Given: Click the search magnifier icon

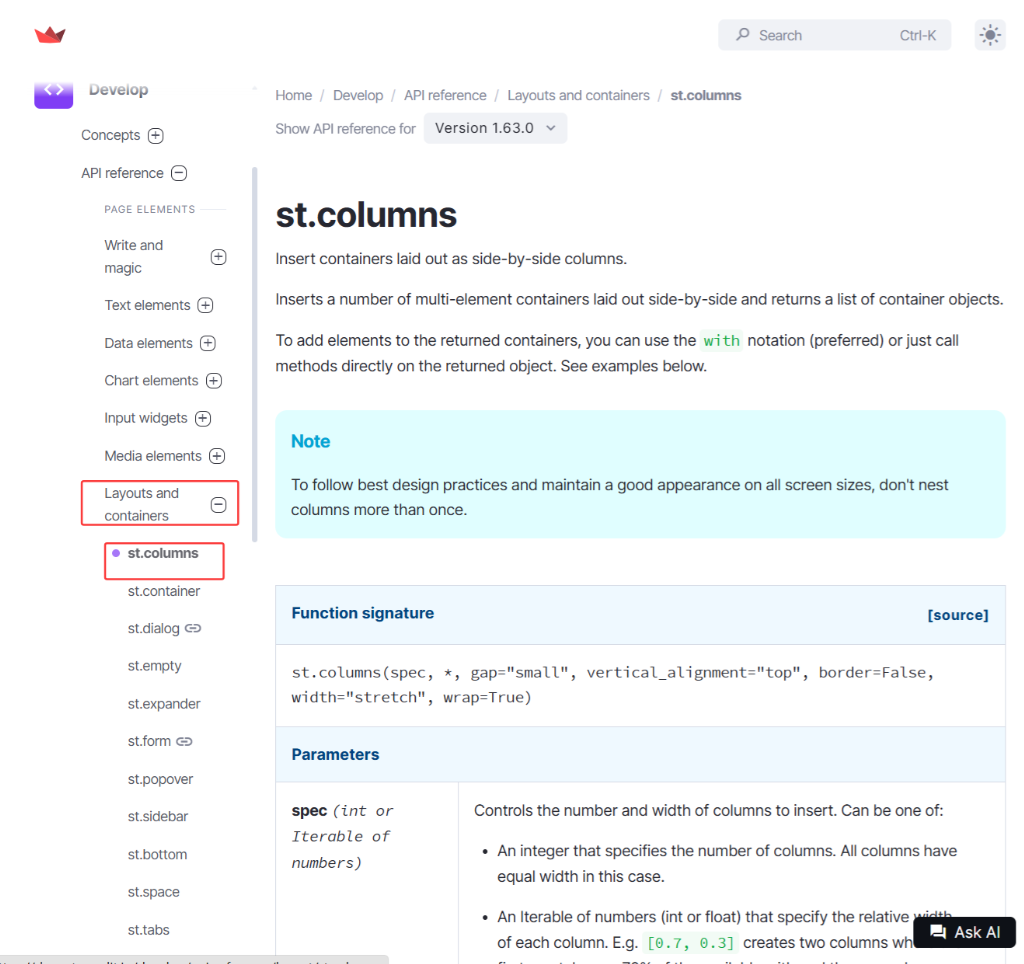Looking at the screenshot, I should [x=743, y=35].
